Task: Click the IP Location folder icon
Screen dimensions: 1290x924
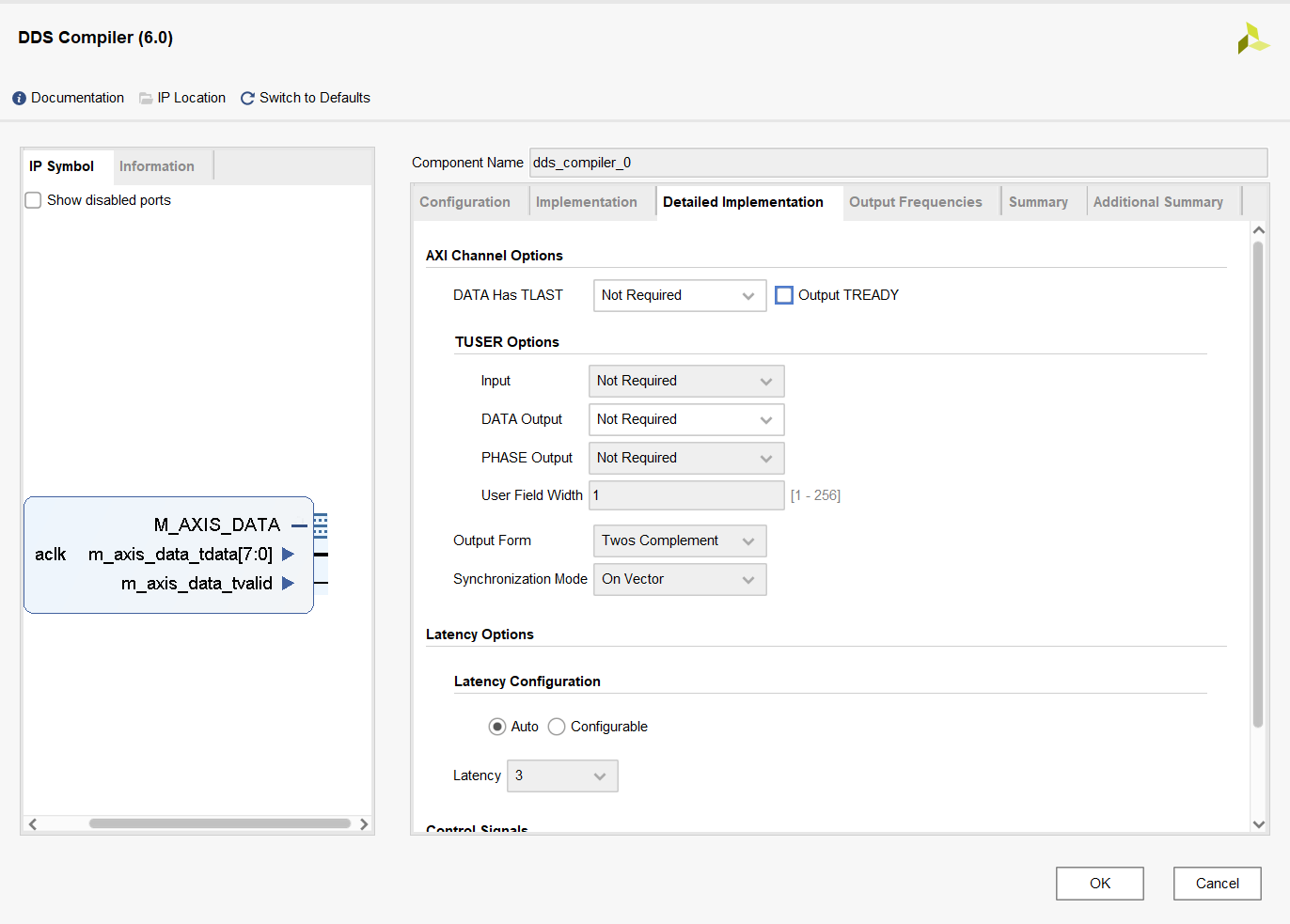Action: point(146,99)
